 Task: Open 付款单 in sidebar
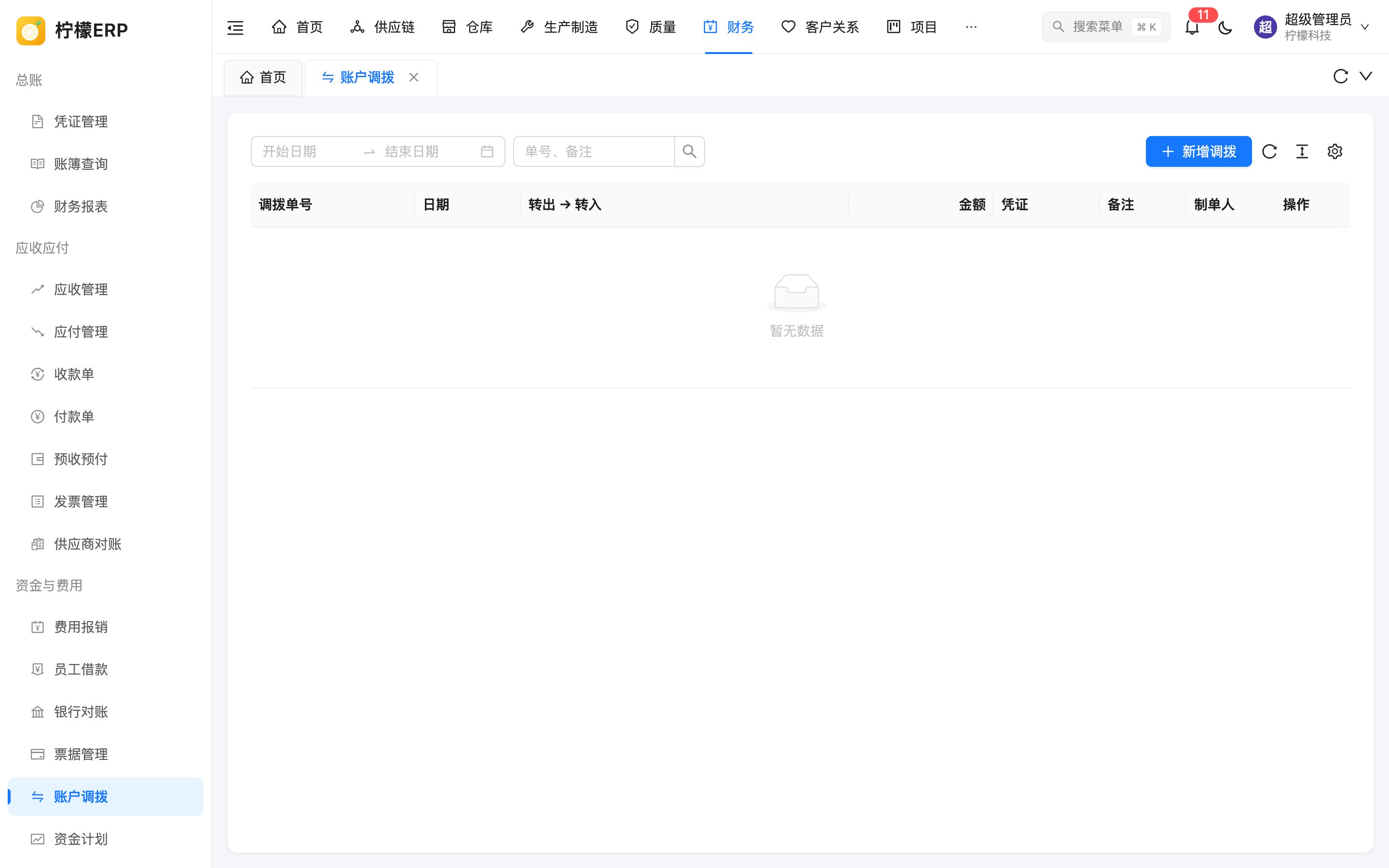[x=106, y=417]
